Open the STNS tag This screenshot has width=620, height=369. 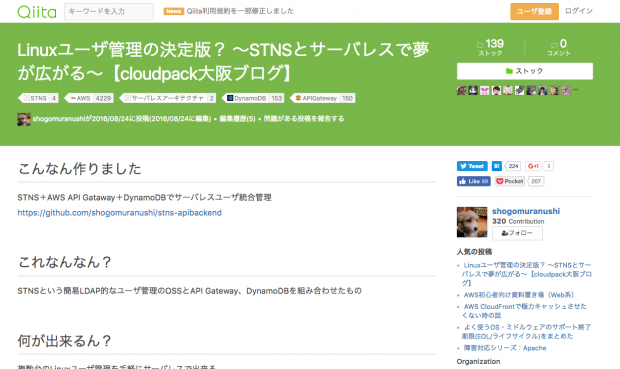pos(38,98)
